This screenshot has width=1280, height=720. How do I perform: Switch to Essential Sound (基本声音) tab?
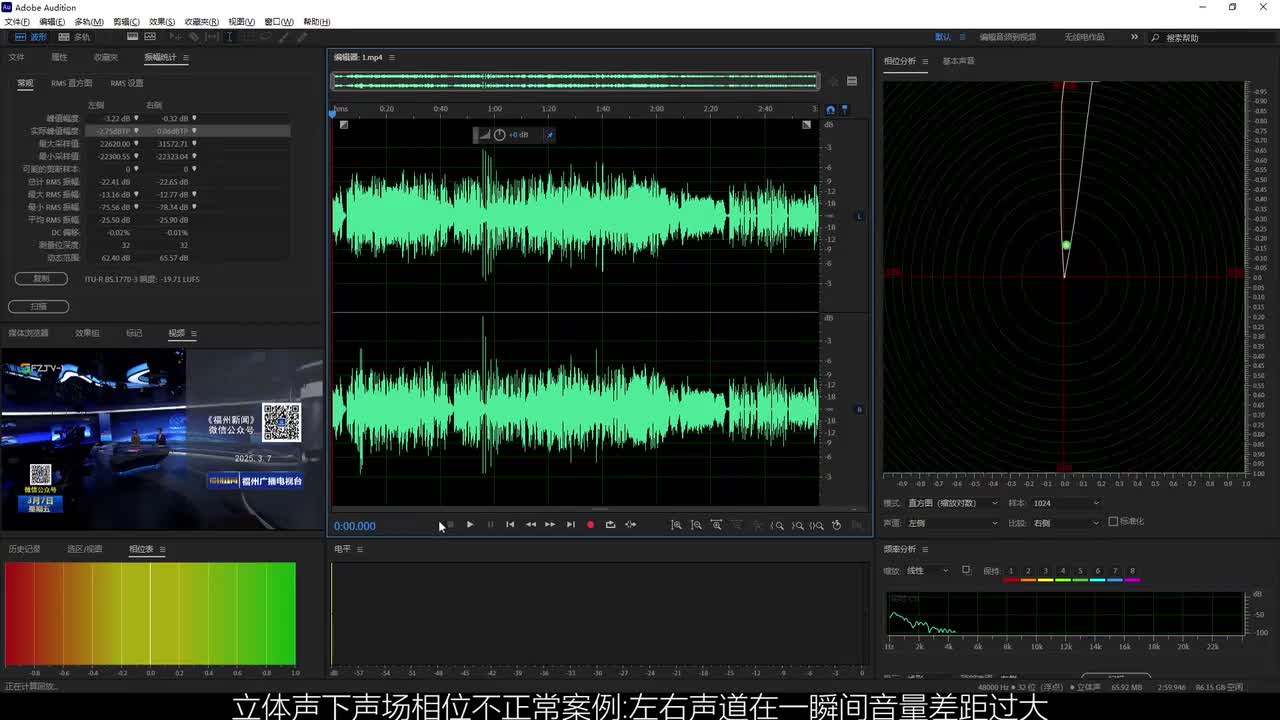[x=958, y=61]
